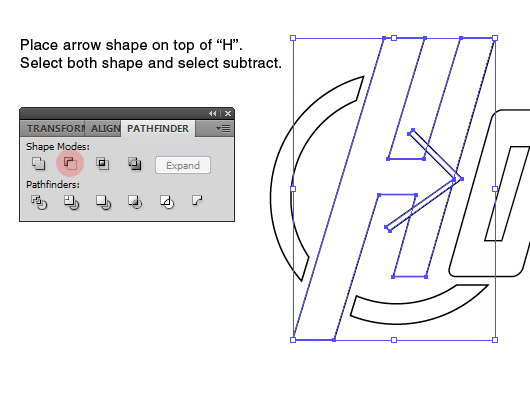Click the bottom-right bounding box handle
The width and height of the screenshot is (530, 399).
tap(495, 340)
